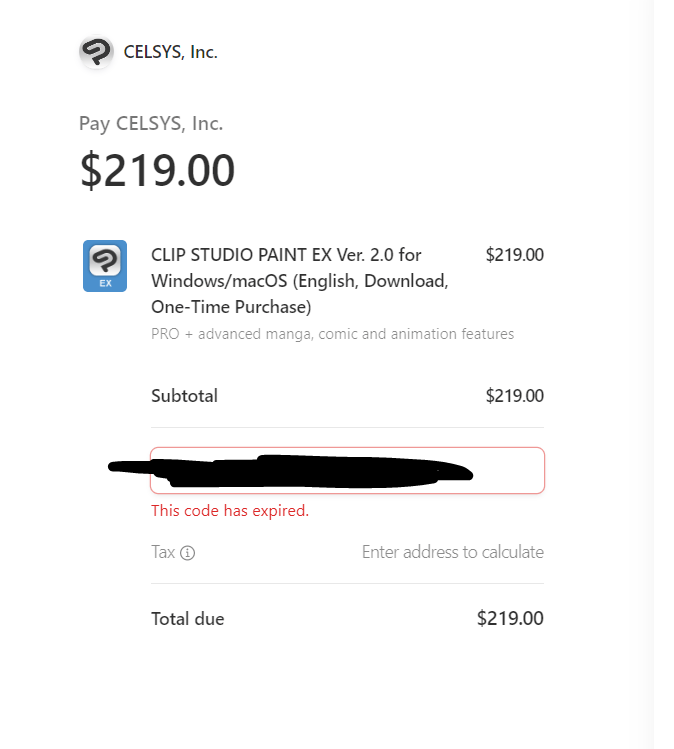Click the Tax info icon

tap(187, 553)
